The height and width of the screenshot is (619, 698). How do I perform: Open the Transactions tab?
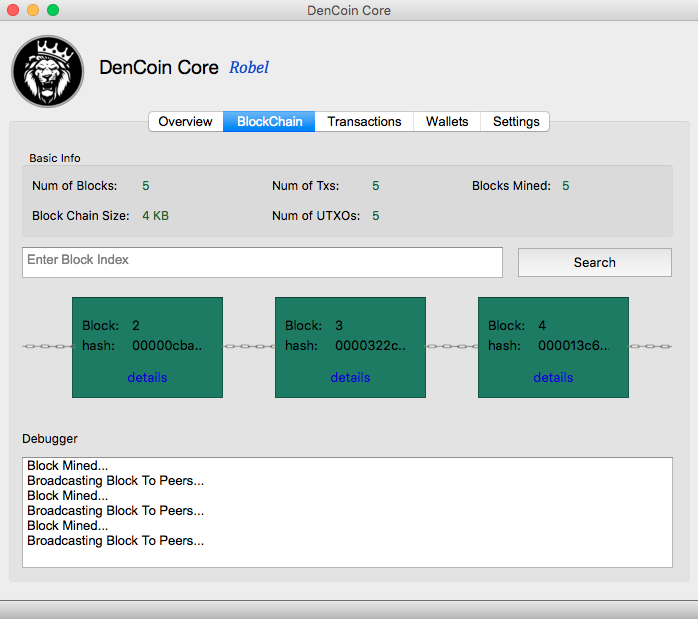364,121
